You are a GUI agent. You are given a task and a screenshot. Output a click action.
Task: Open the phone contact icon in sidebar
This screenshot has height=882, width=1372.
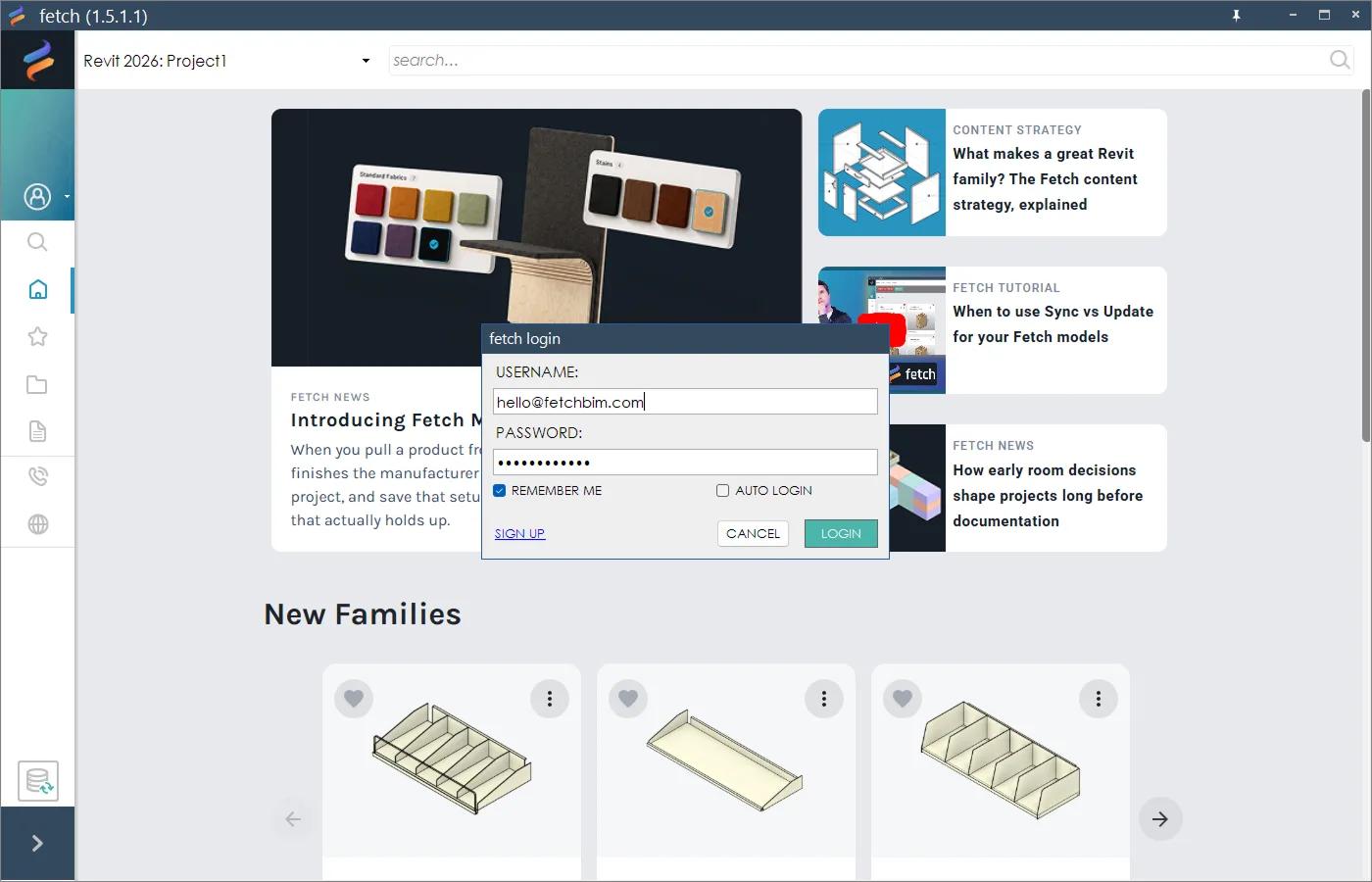pyautogui.click(x=37, y=476)
